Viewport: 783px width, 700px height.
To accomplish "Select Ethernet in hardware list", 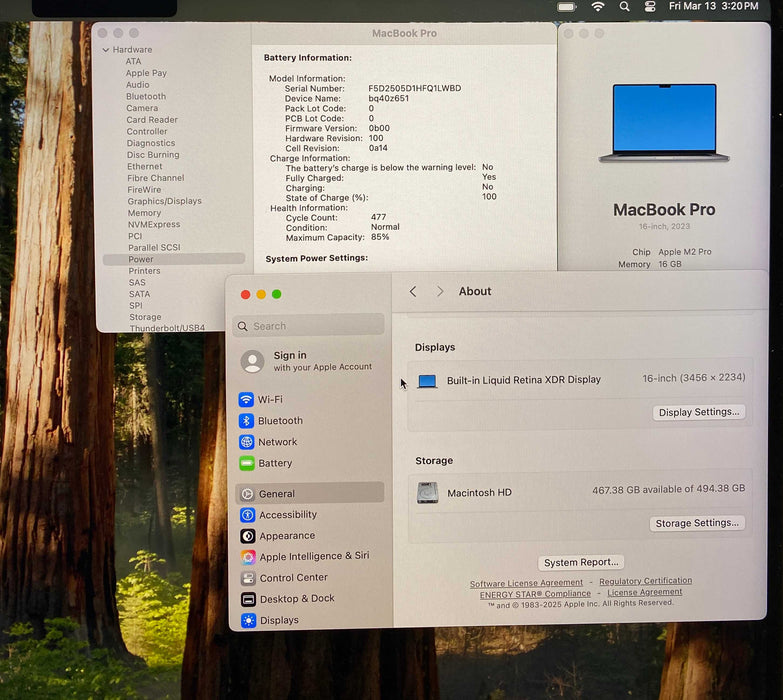I will (145, 166).
